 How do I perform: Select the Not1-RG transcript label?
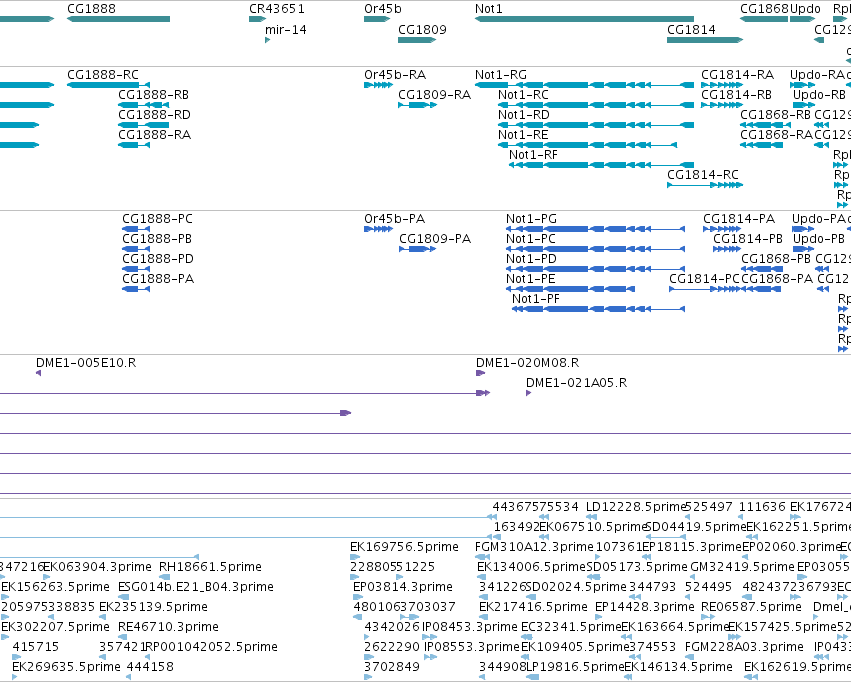(x=500, y=74)
